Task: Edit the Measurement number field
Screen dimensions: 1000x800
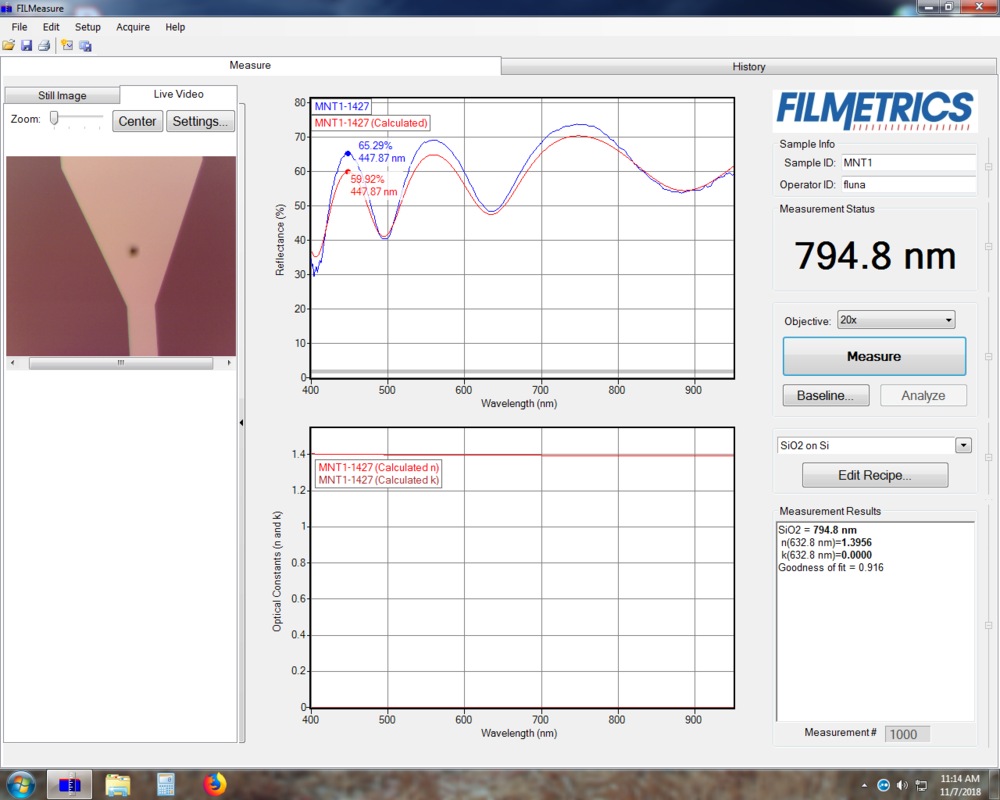Action: click(x=906, y=733)
